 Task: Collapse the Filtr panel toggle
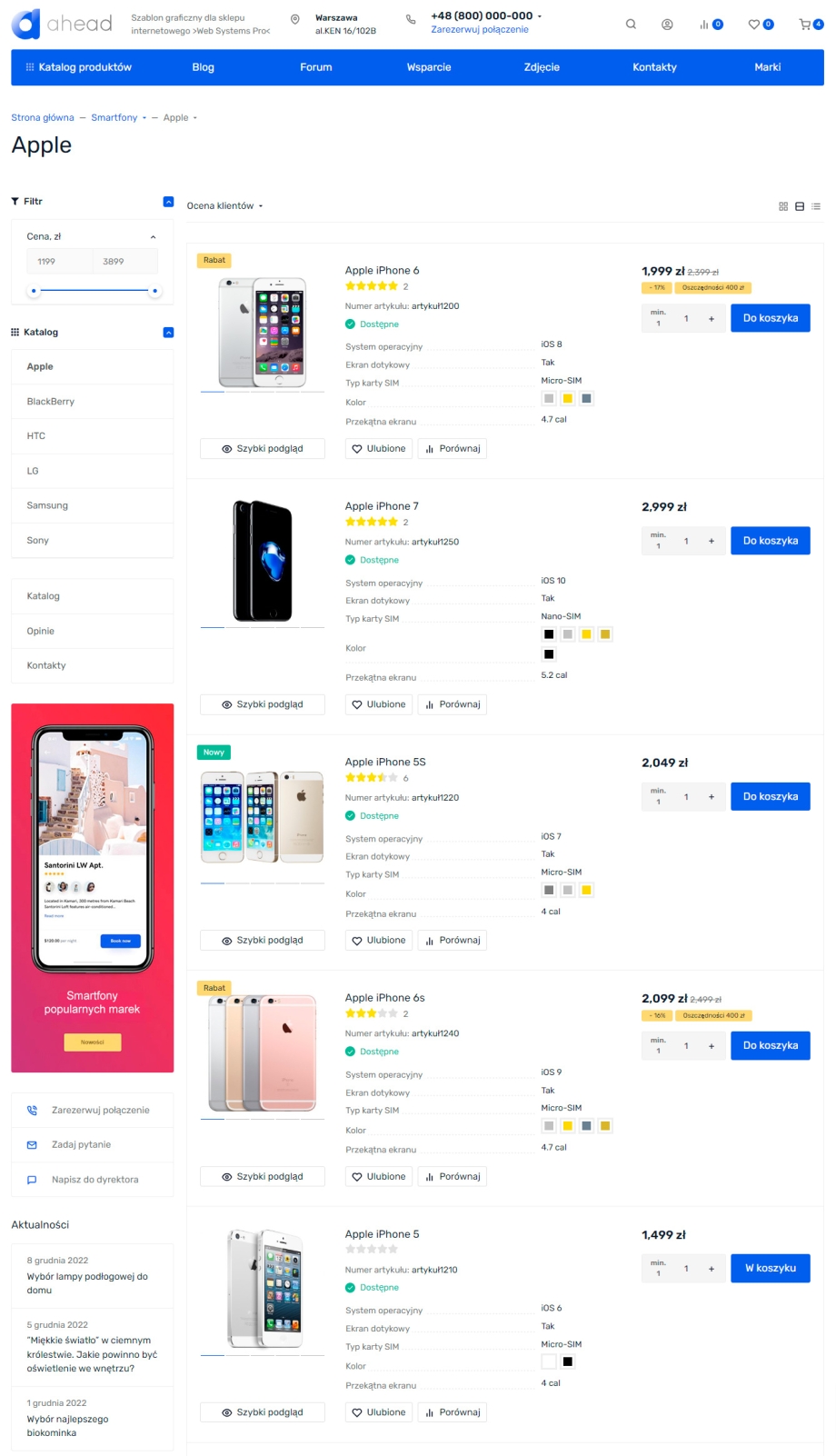[168, 202]
